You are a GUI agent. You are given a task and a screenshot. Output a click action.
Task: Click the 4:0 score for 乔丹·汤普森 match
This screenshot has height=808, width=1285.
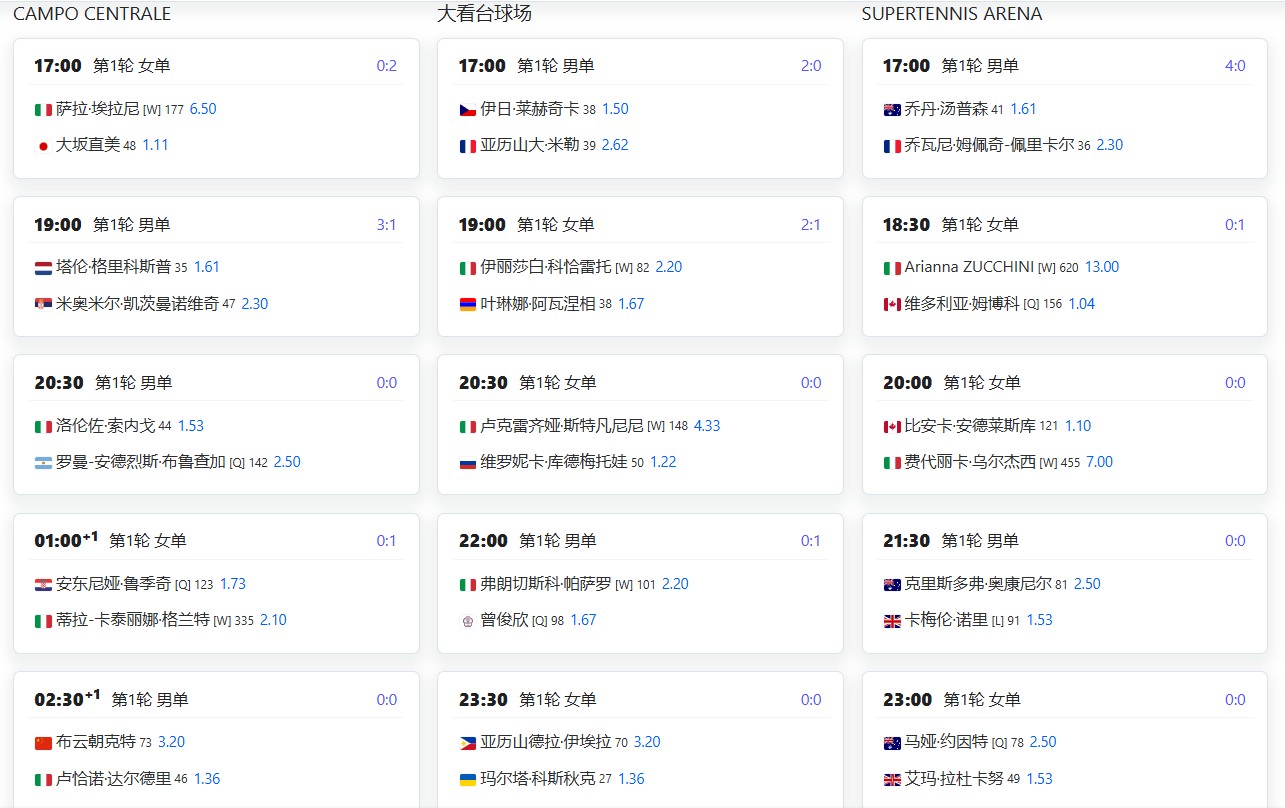click(x=1235, y=66)
